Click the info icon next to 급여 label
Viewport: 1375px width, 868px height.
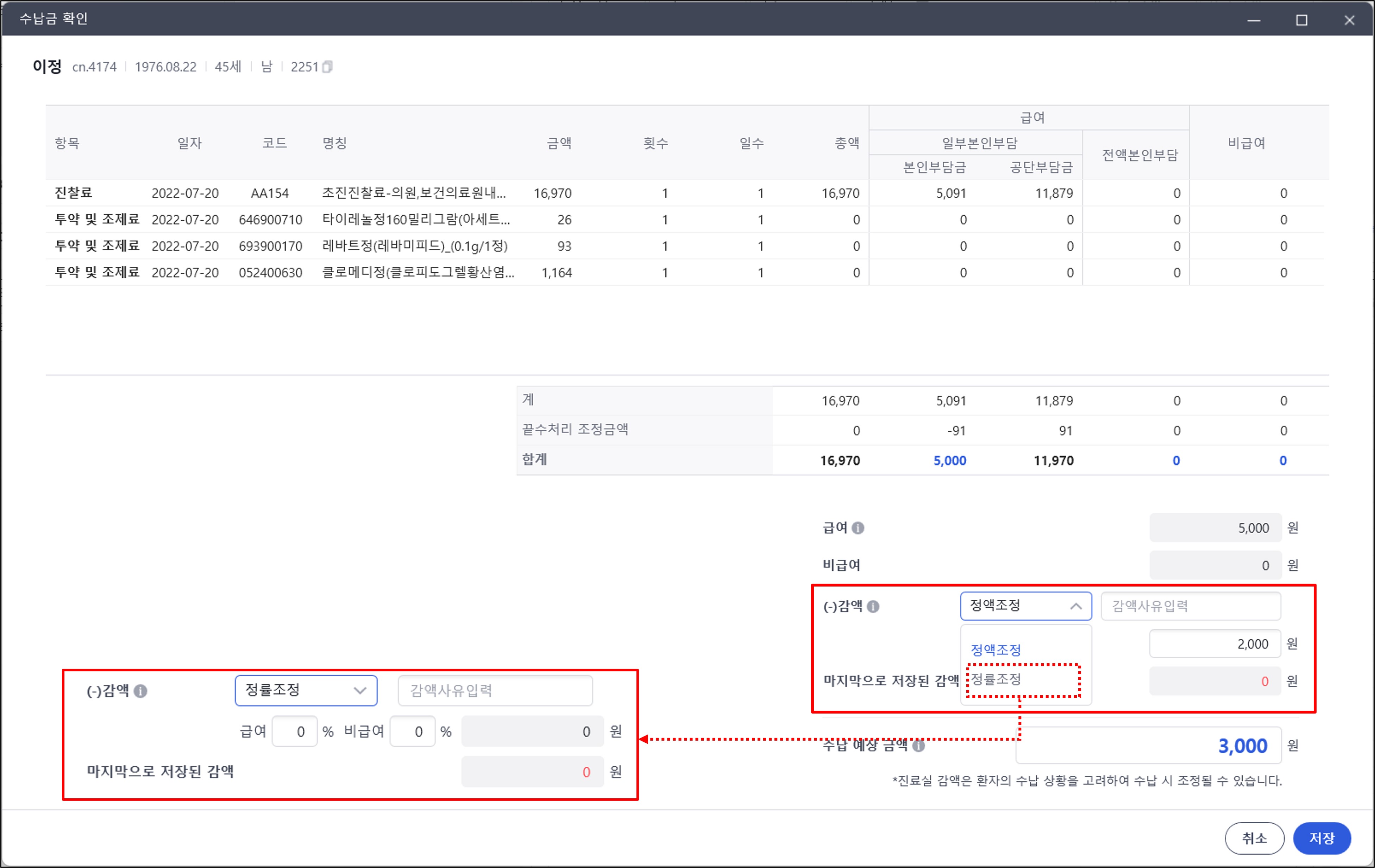tap(859, 527)
